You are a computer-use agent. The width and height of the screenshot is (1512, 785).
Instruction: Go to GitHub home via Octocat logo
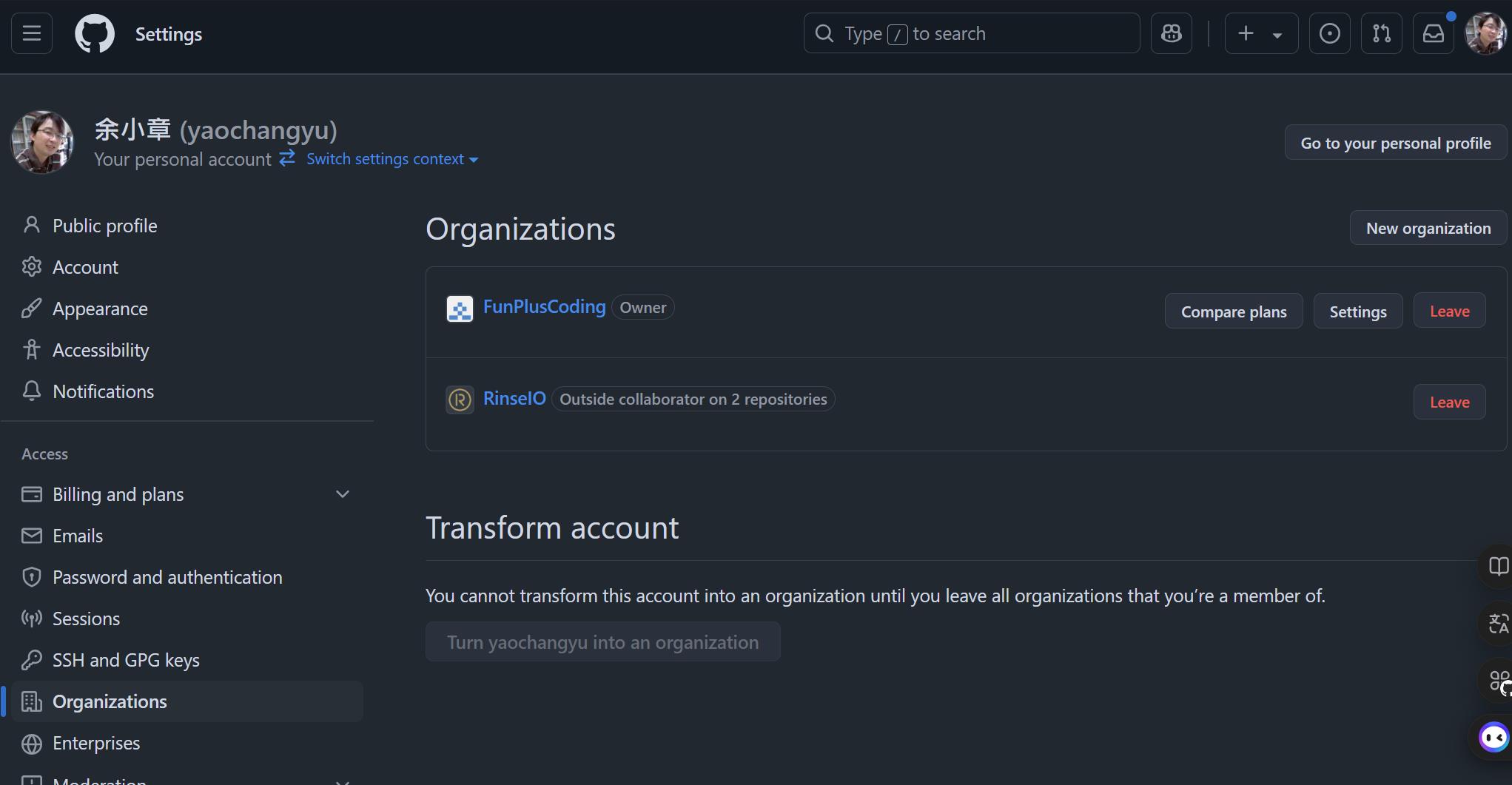coord(95,33)
